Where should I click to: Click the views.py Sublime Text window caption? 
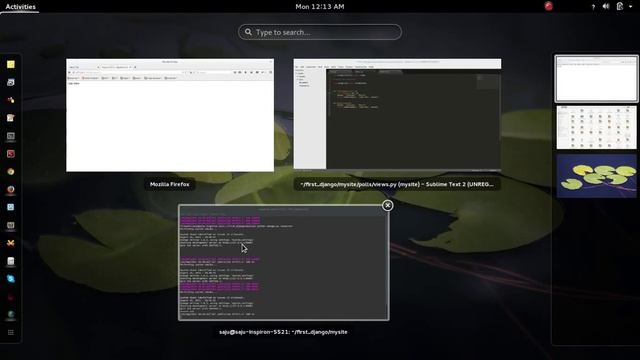(397, 184)
